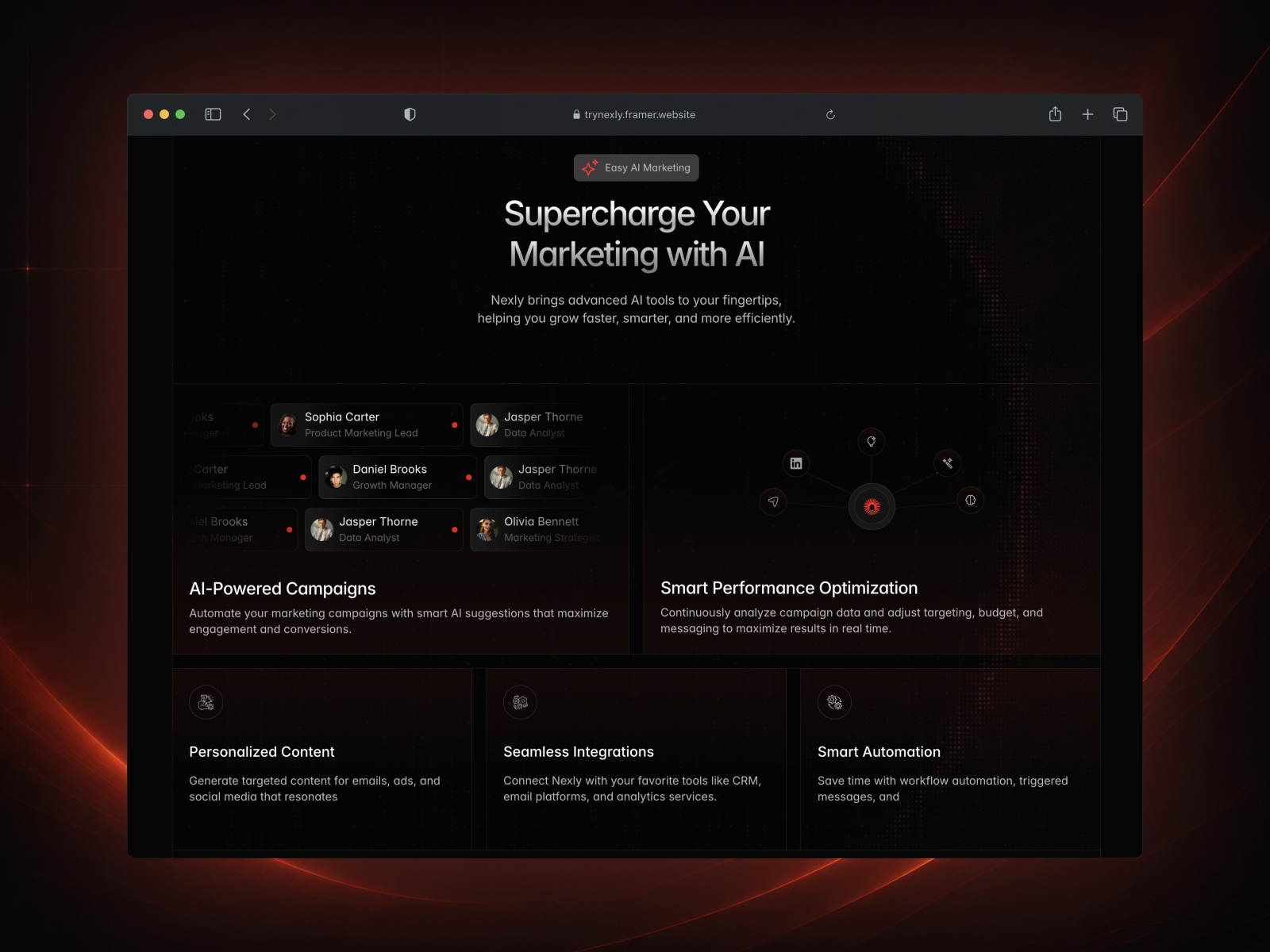Click the AI-Powered Campaigns heading

coord(283,589)
